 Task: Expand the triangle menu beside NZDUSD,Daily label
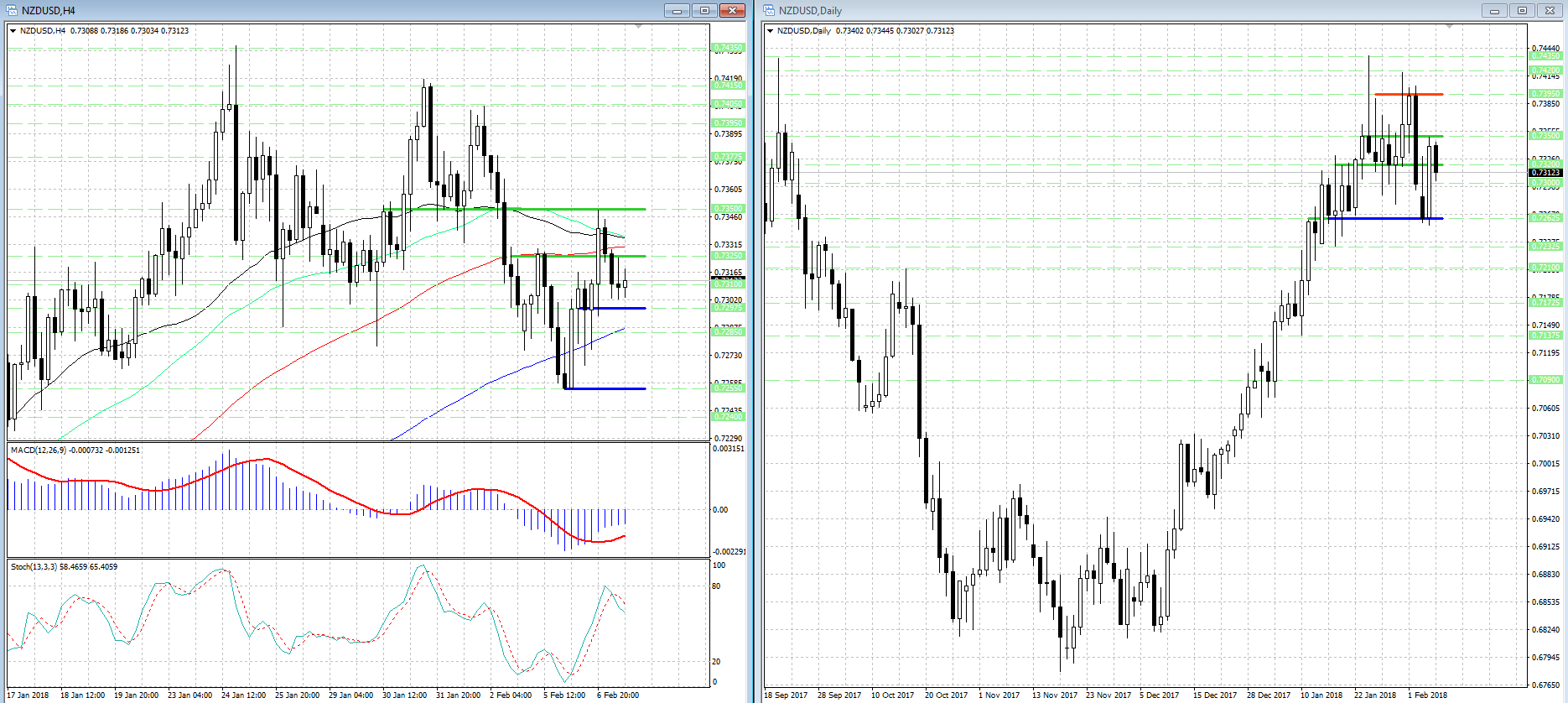771,31
